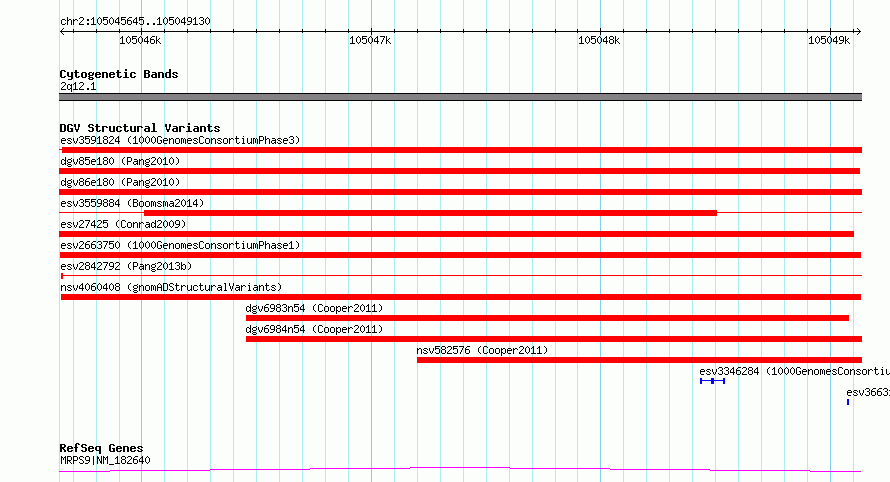The image size is (890, 482).
Task: Open the dgv86e180 (Pang2010) variant label
Action: [x=120, y=182]
